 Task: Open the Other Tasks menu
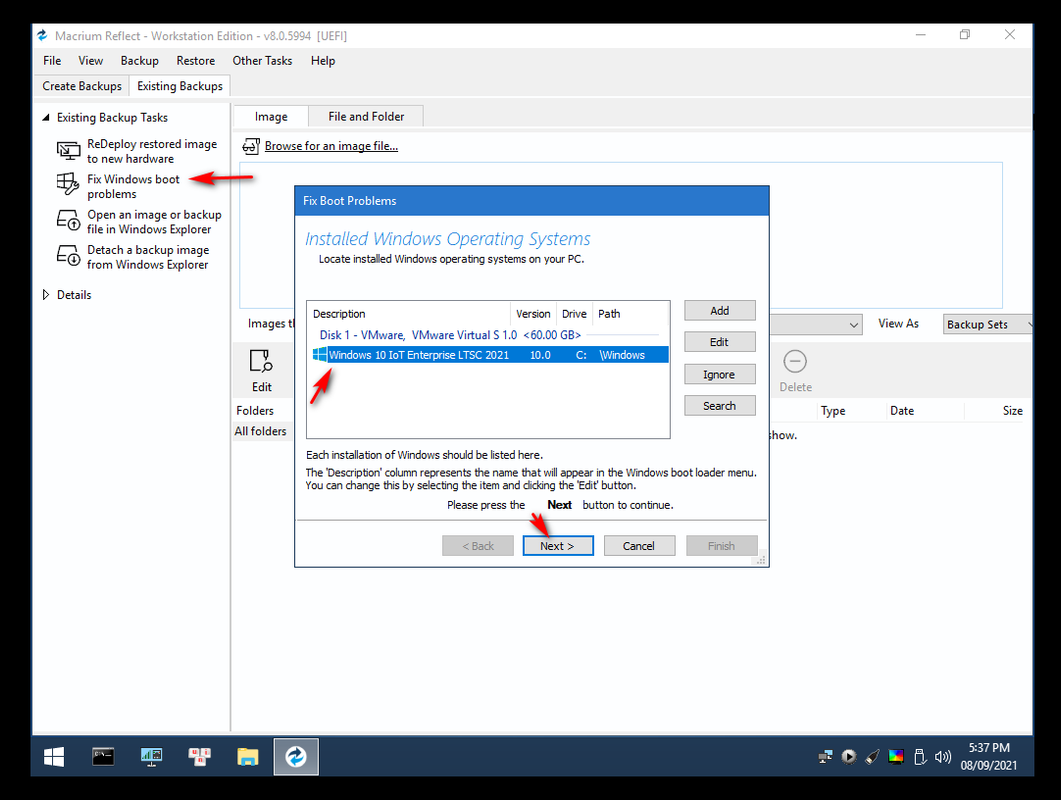pos(263,61)
